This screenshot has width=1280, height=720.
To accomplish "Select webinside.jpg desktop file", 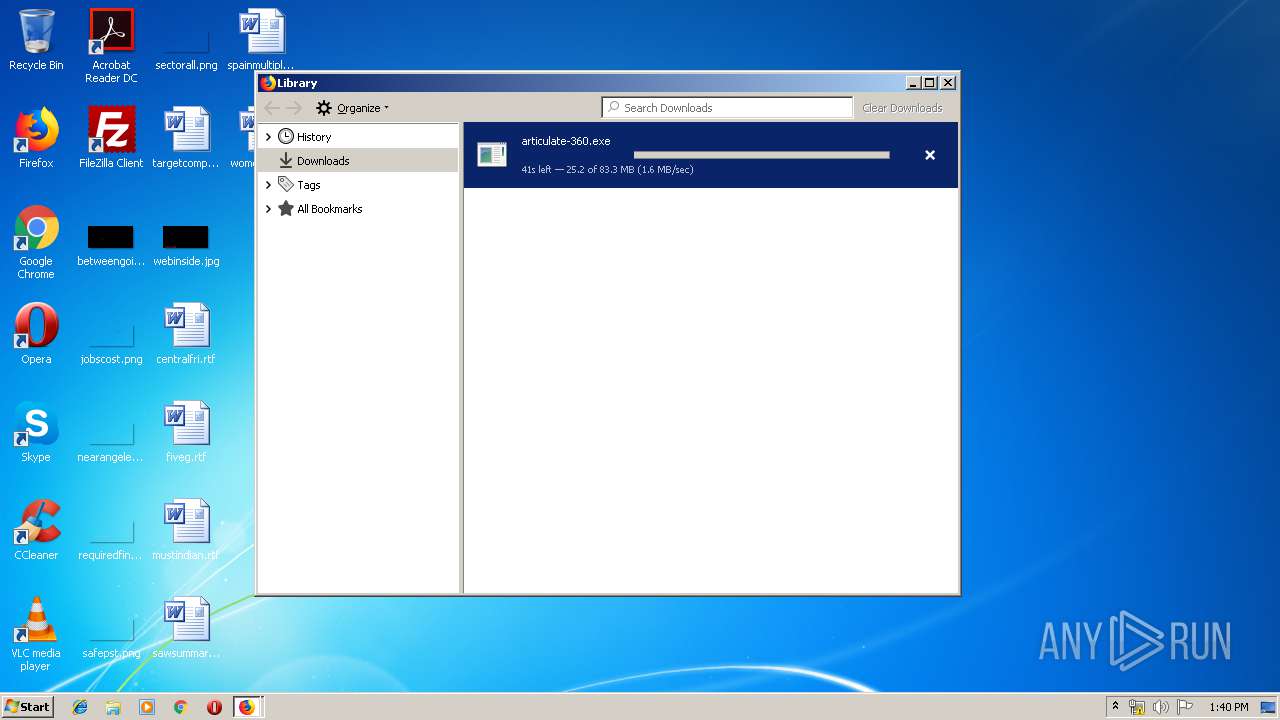I will point(186,247).
